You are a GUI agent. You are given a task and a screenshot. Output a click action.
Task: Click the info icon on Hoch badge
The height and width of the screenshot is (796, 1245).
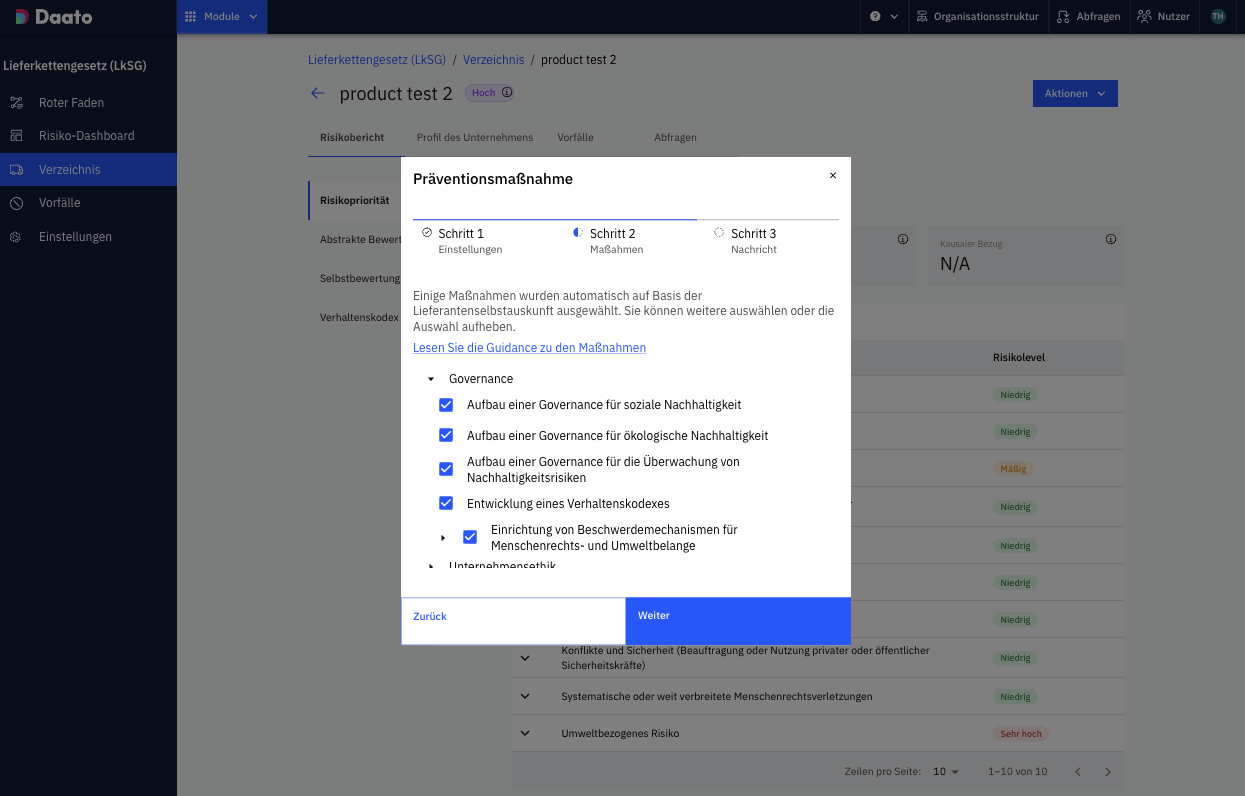[507, 93]
